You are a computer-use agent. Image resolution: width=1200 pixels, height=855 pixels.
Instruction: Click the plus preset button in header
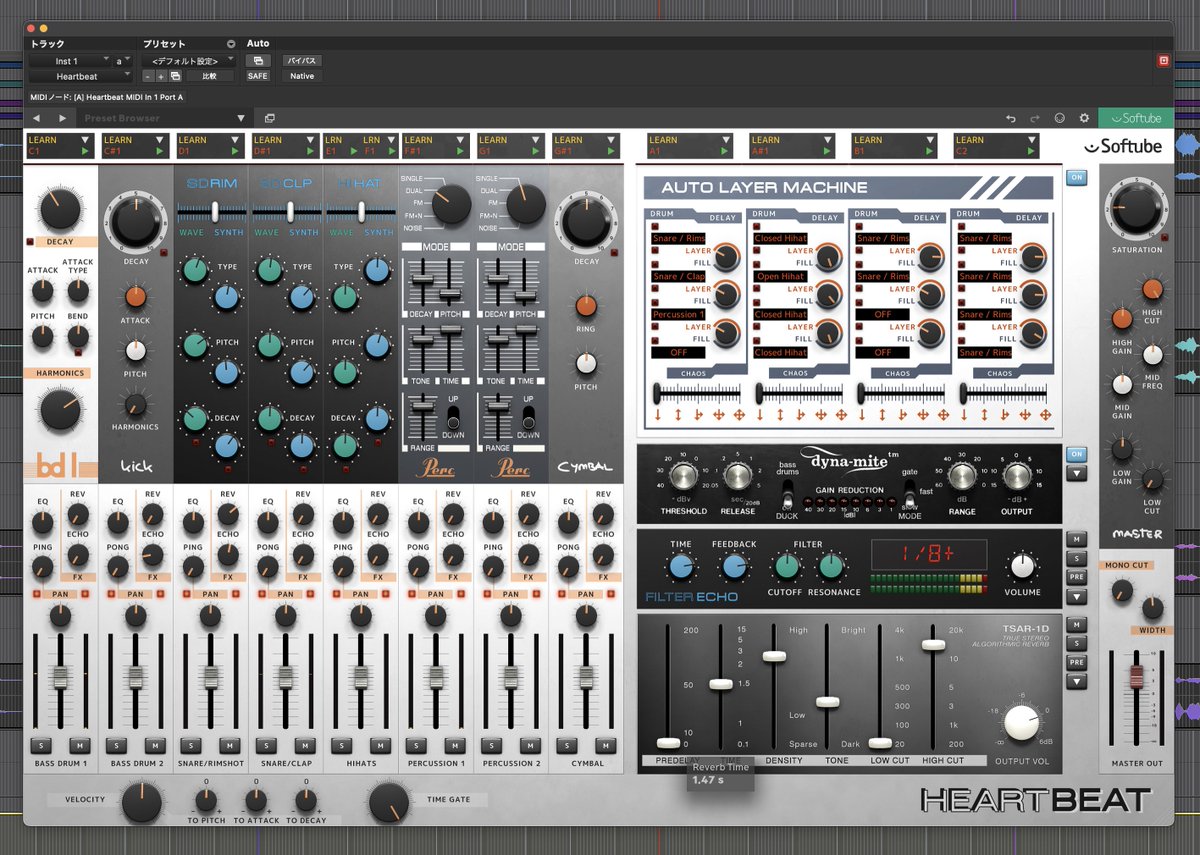(x=161, y=76)
